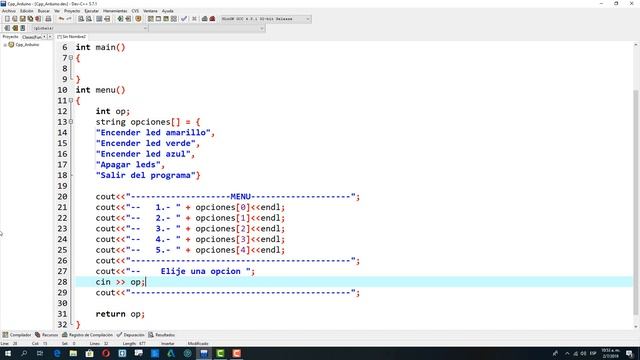Screen dimensions: 640x360
Task: Switch to the Clases side panel tab
Action: (x=31, y=37)
